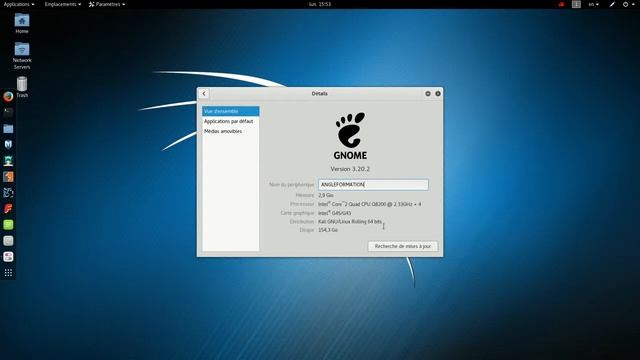This screenshot has width=640, height=360.
Task: Click the memory value 2,9 Gio
Action: [326, 195]
